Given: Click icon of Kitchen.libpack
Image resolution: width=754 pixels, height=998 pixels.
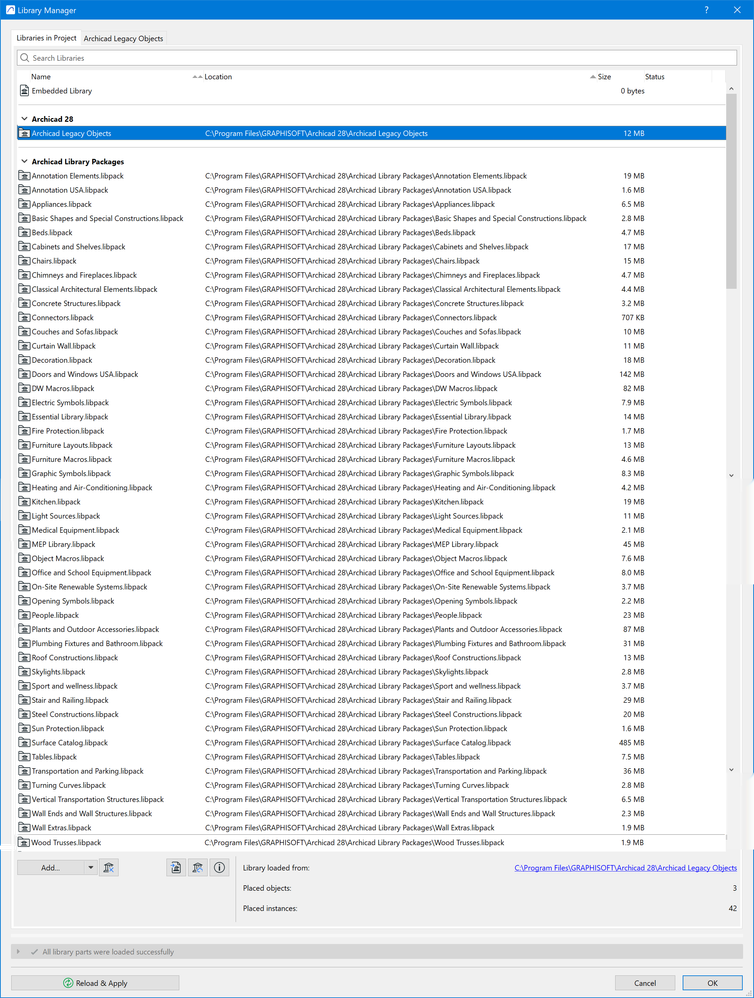Looking at the screenshot, I should (x=25, y=502).
